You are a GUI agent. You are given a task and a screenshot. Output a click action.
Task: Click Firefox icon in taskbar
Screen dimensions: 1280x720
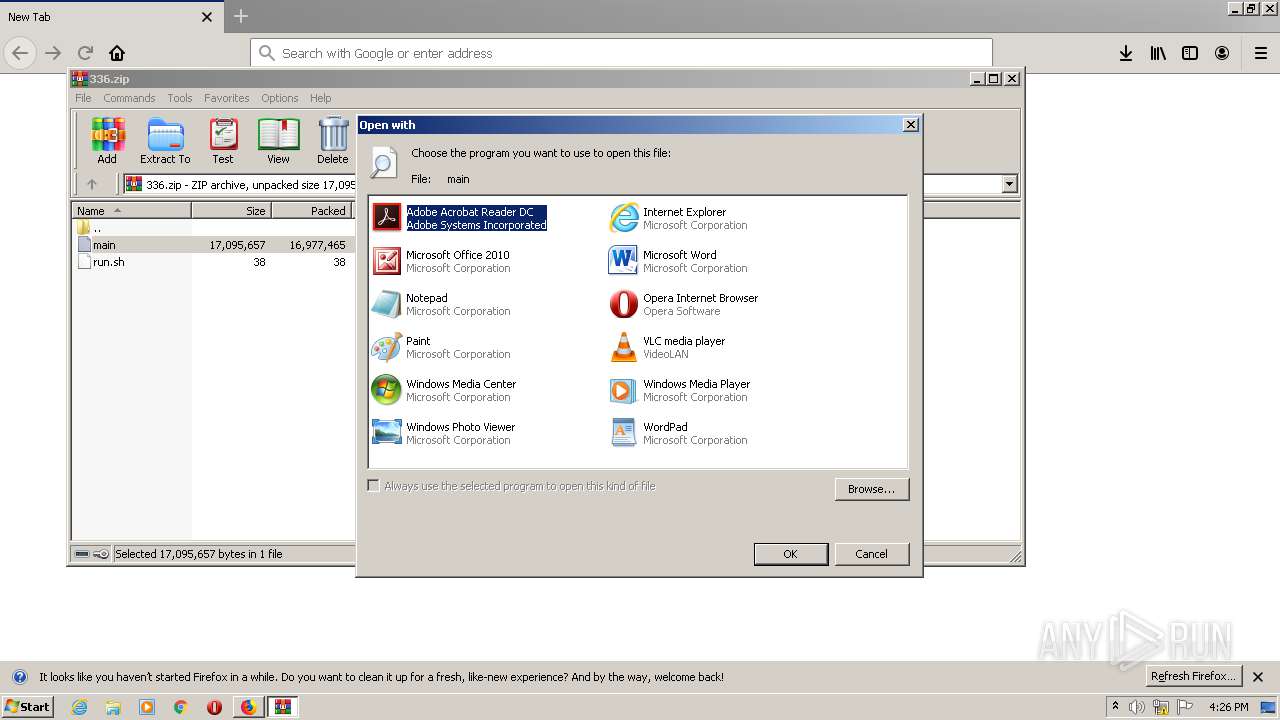pos(248,707)
